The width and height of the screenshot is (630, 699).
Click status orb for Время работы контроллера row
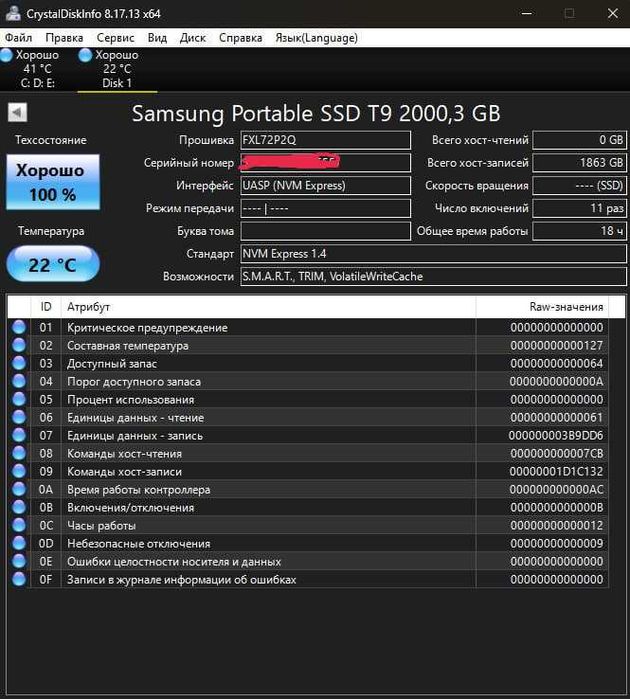(19, 489)
